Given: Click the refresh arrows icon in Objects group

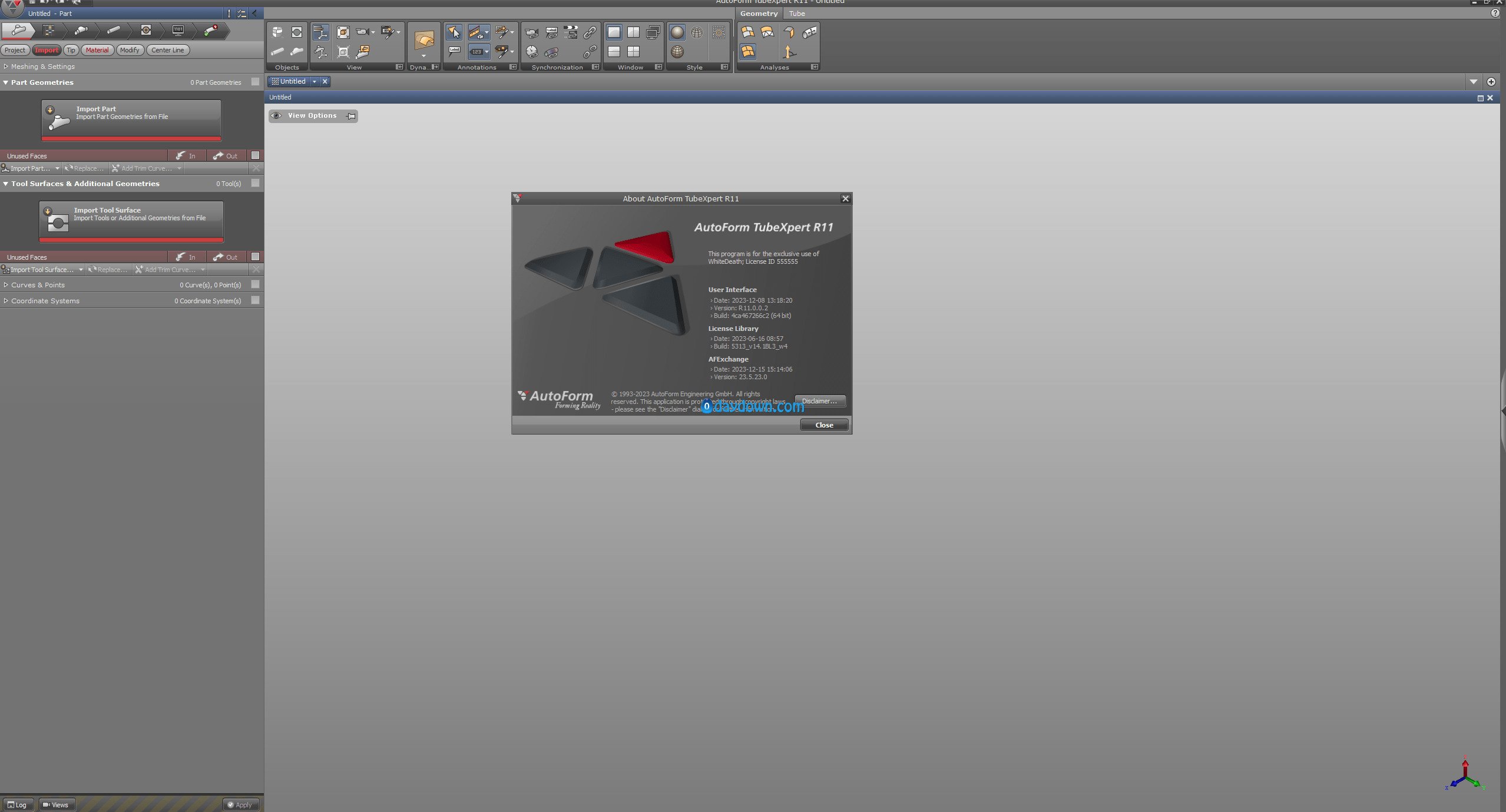Looking at the screenshot, I should [297, 32].
